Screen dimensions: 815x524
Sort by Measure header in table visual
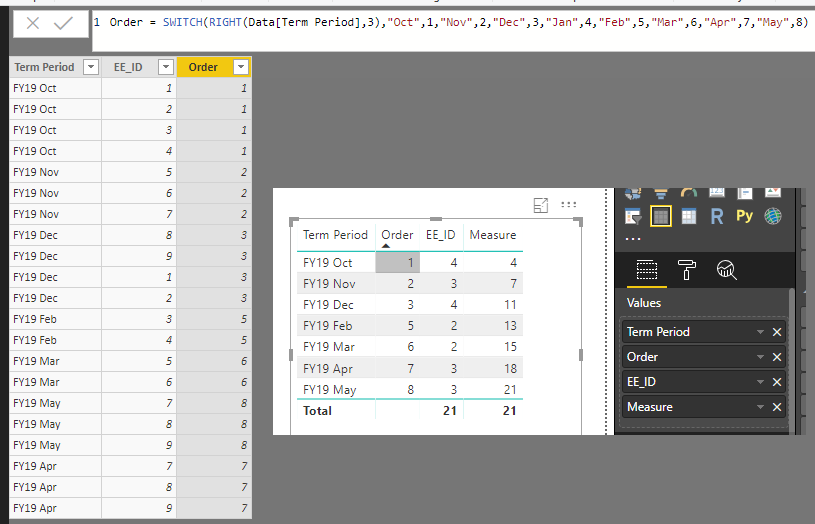pos(493,235)
